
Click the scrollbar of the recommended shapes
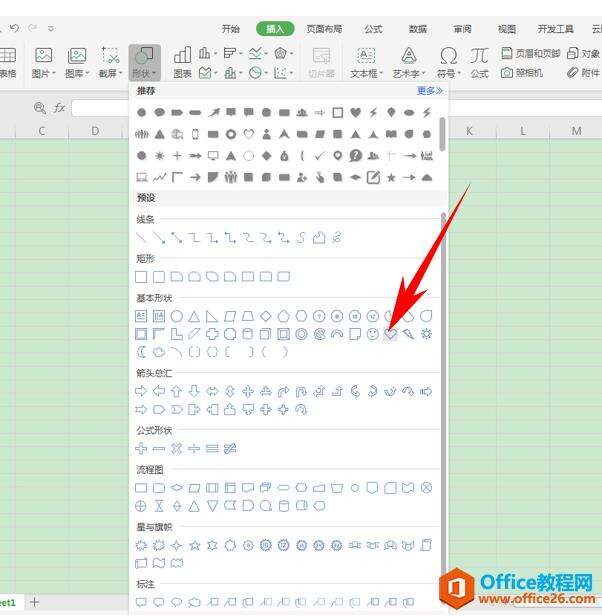click(442, 134)
